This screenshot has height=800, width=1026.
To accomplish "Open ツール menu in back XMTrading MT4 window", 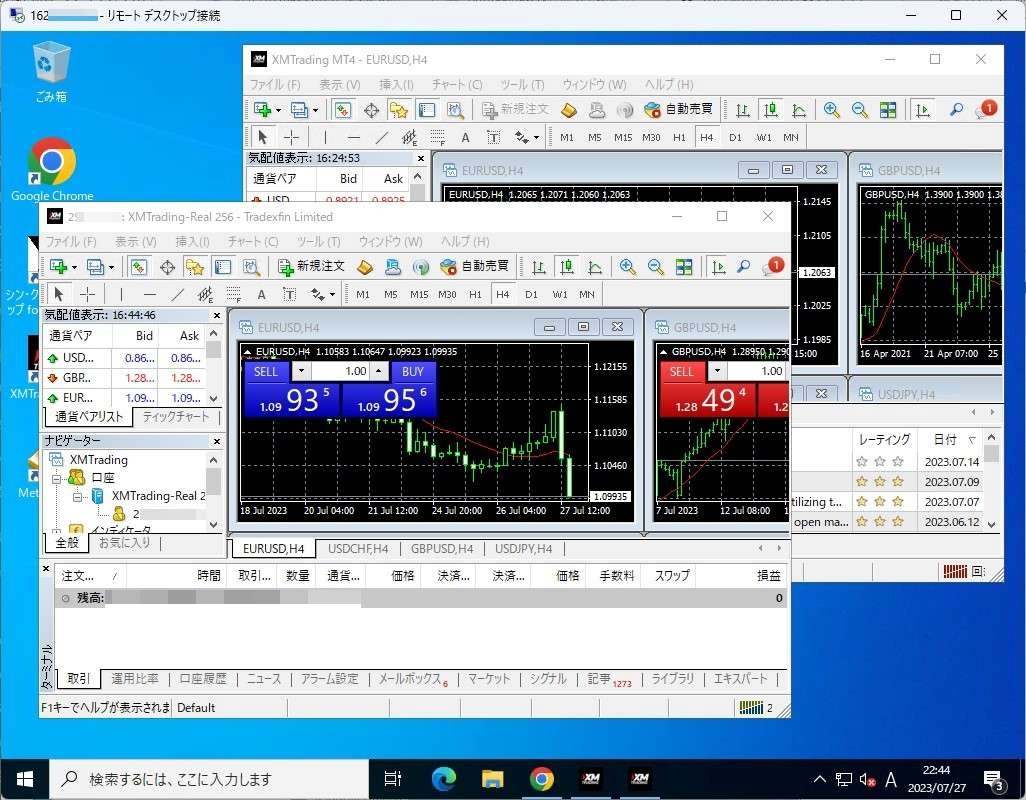I will point(522,84).
